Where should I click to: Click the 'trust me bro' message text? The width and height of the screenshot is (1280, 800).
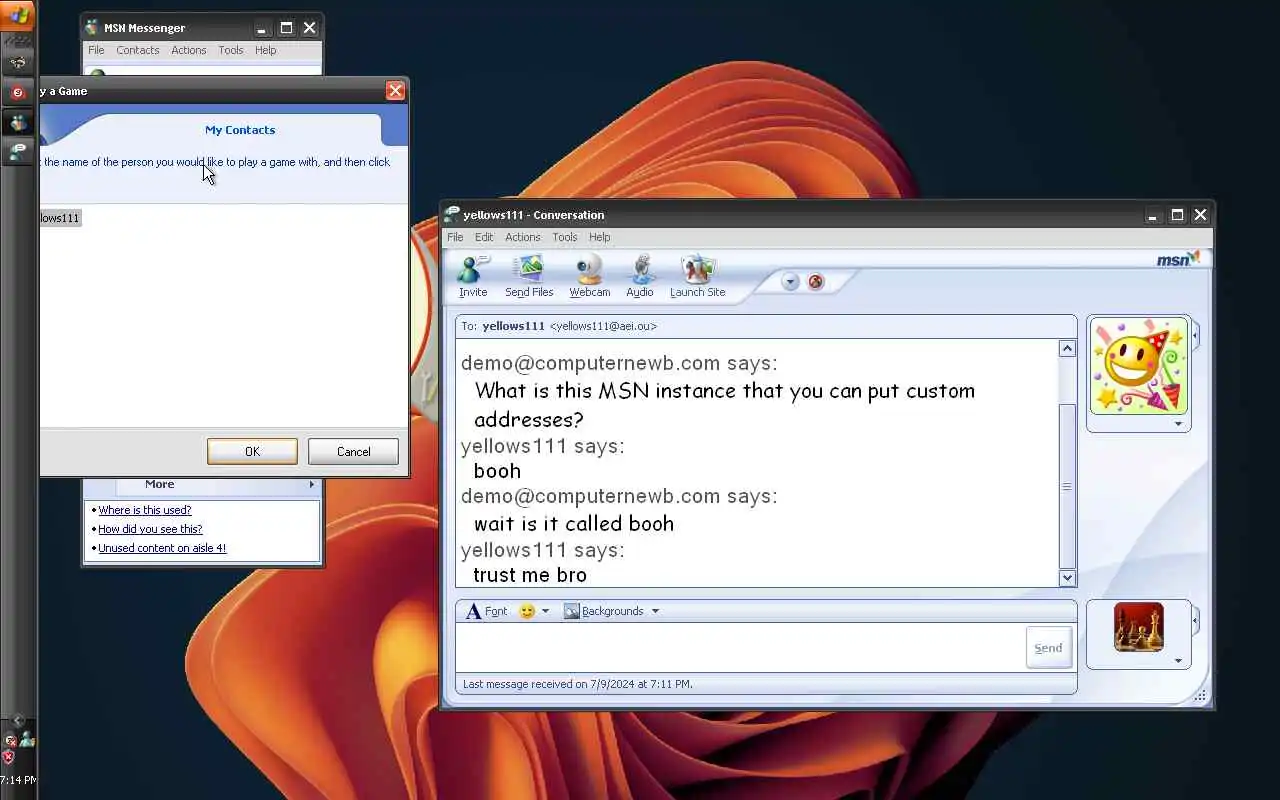(530, 575)
